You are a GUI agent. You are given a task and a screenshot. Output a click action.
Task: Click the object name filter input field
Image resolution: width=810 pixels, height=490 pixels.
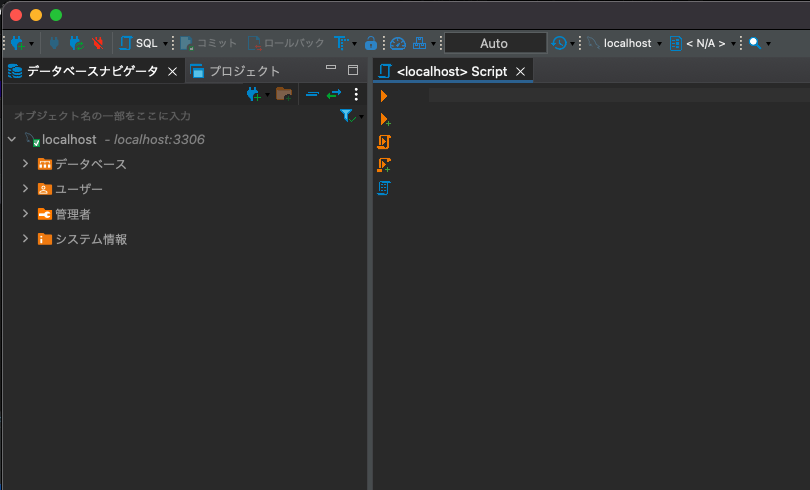point(174,116)
